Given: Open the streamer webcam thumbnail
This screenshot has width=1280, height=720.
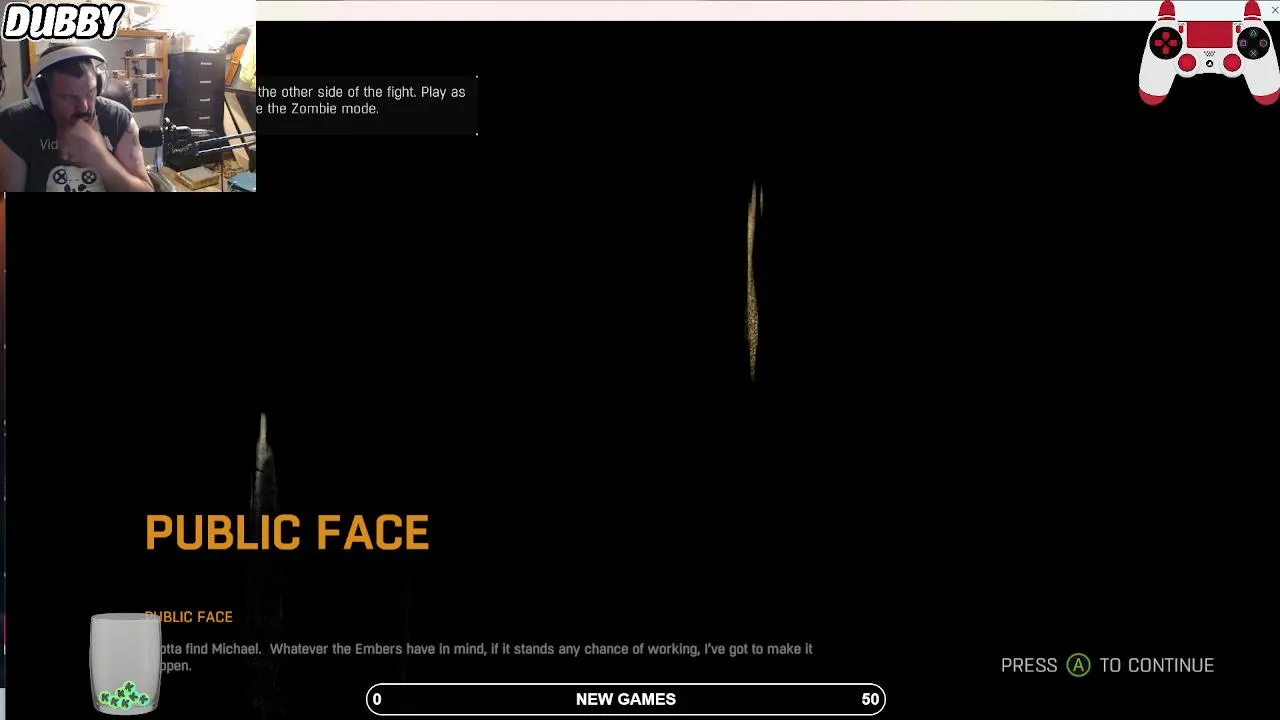Looking at the screenshot, I should coord(128,96).
